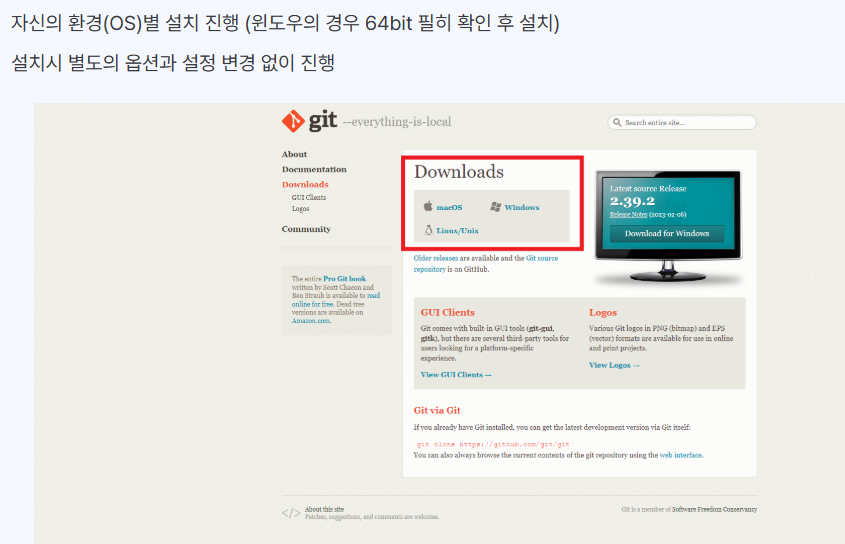Open Logos sidebar sub-item
845x544 pixels.
click(300, 209)
